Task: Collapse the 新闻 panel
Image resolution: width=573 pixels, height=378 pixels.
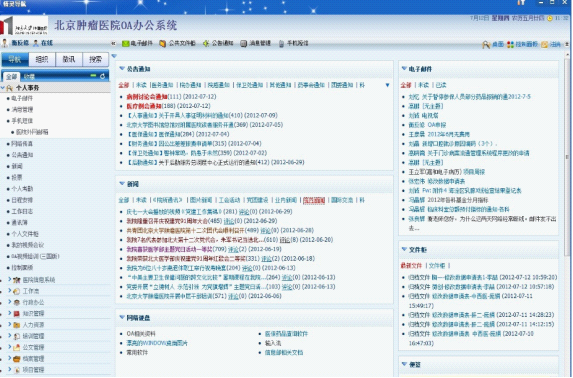Action: pos(122,184)
